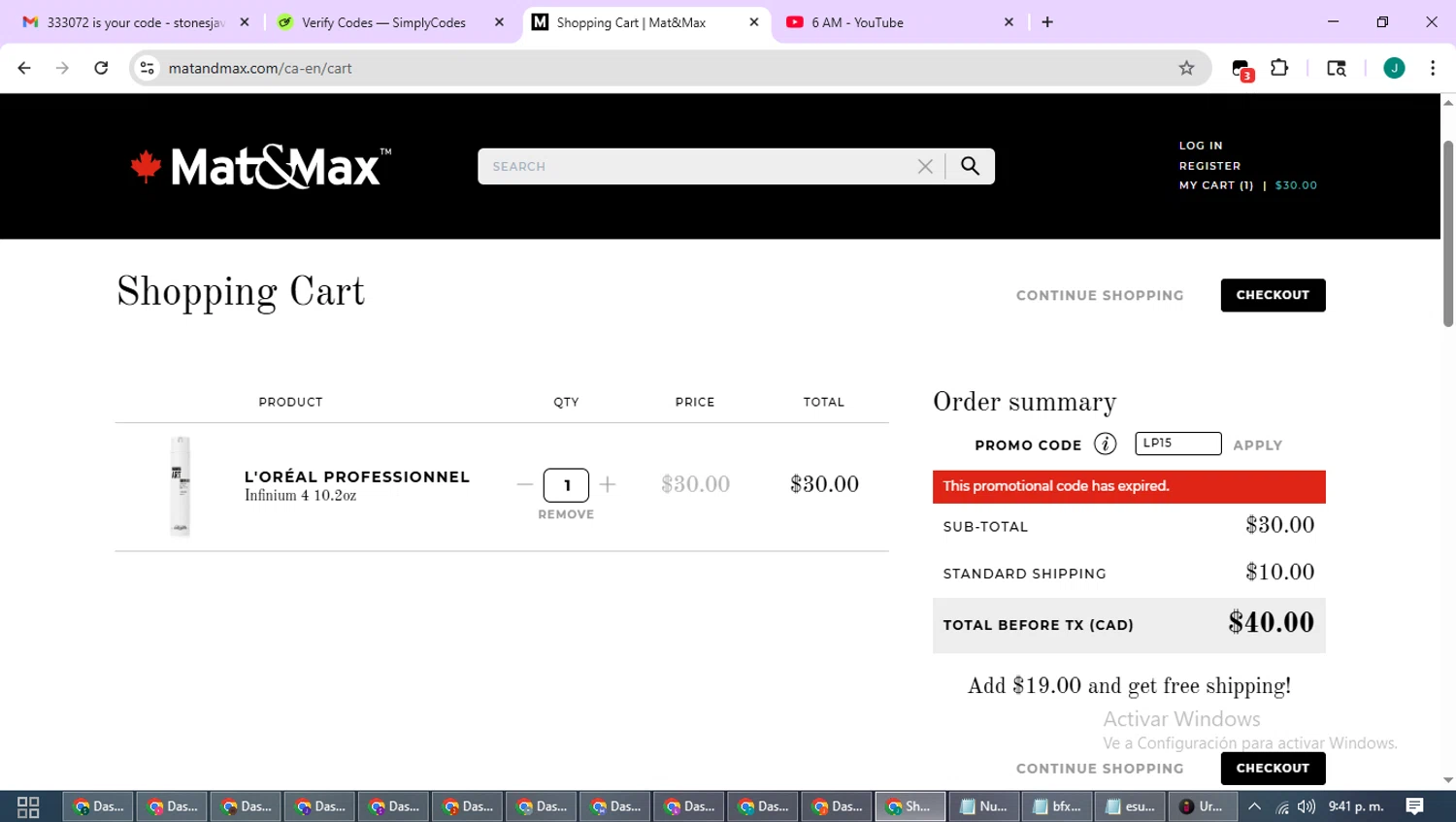
Task: Show hidden system tray icons chevron
Action: [1254, 806]
